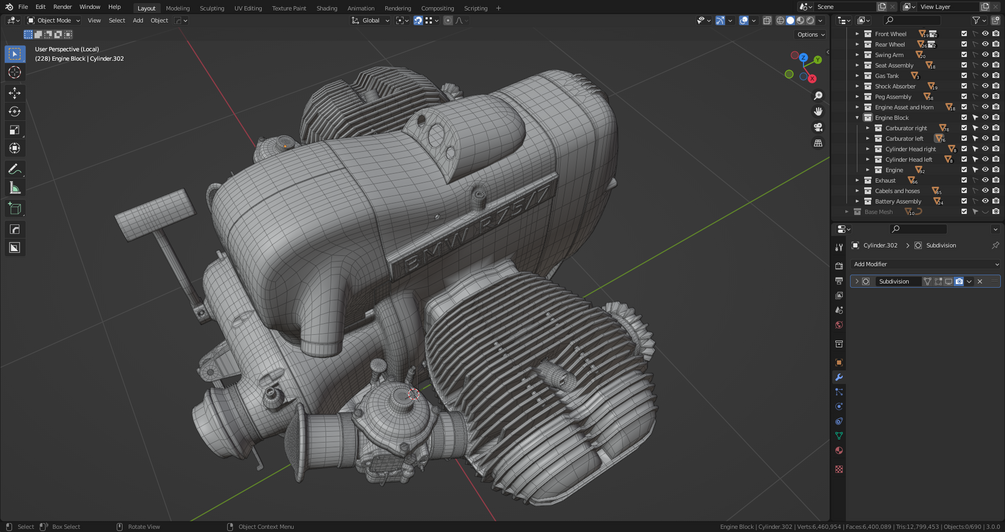
Task: Activate the Rotate tool
Action: pos(15,111)
